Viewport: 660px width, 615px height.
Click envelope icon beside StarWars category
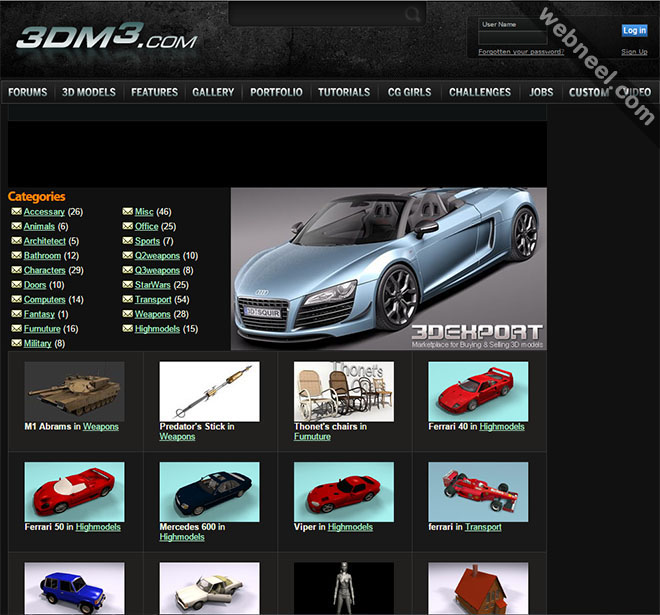click(128, 285)
